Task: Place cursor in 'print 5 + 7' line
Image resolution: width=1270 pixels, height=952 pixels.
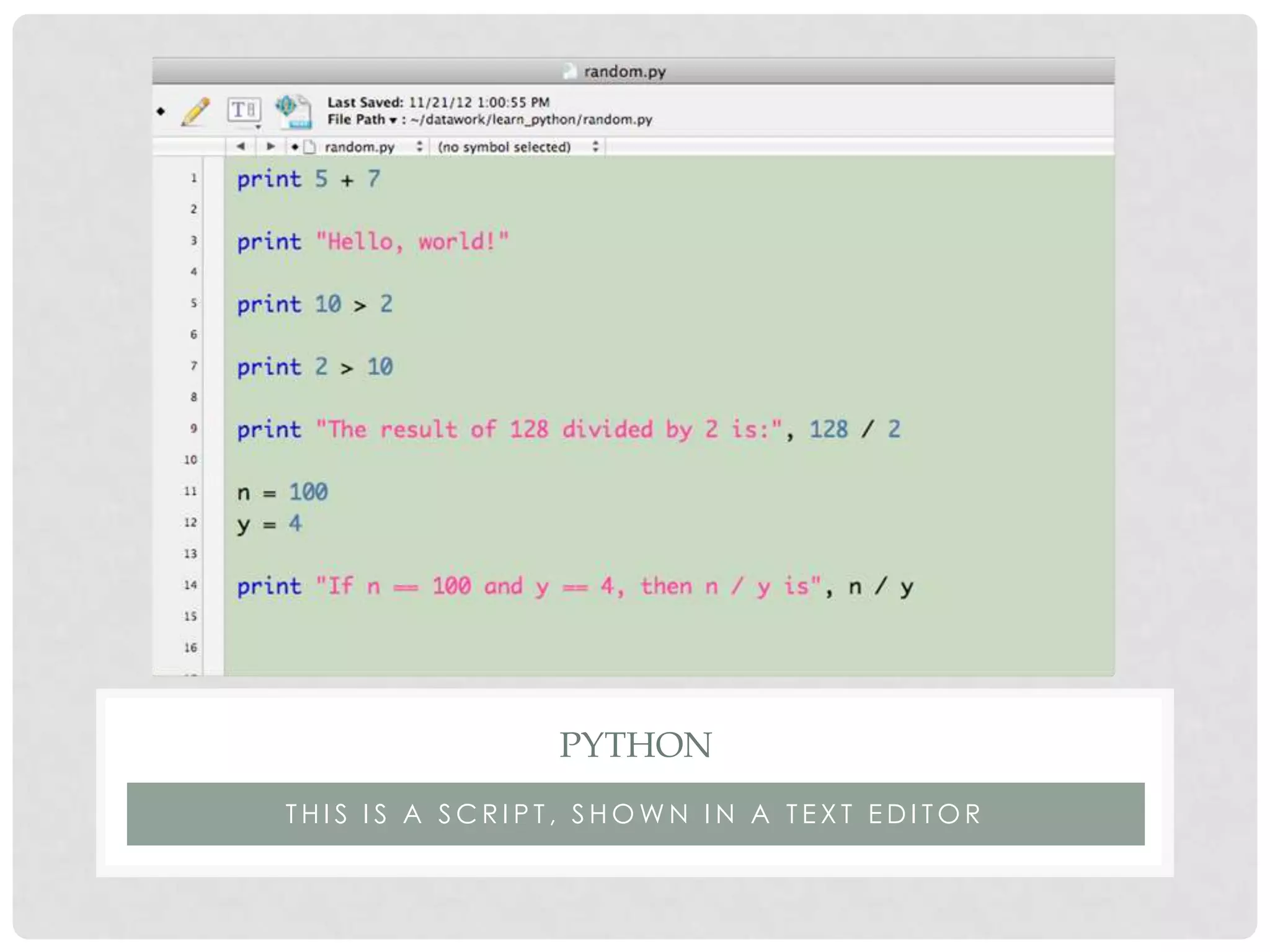Action: 308,180
